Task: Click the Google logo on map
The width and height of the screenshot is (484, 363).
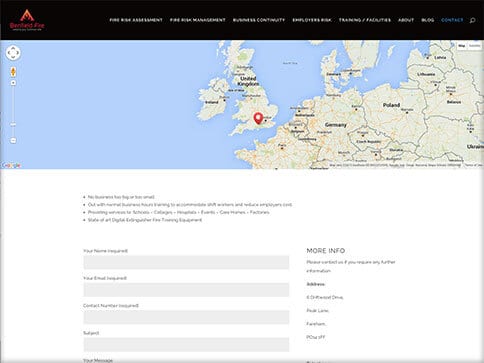Action: [11, 165]
